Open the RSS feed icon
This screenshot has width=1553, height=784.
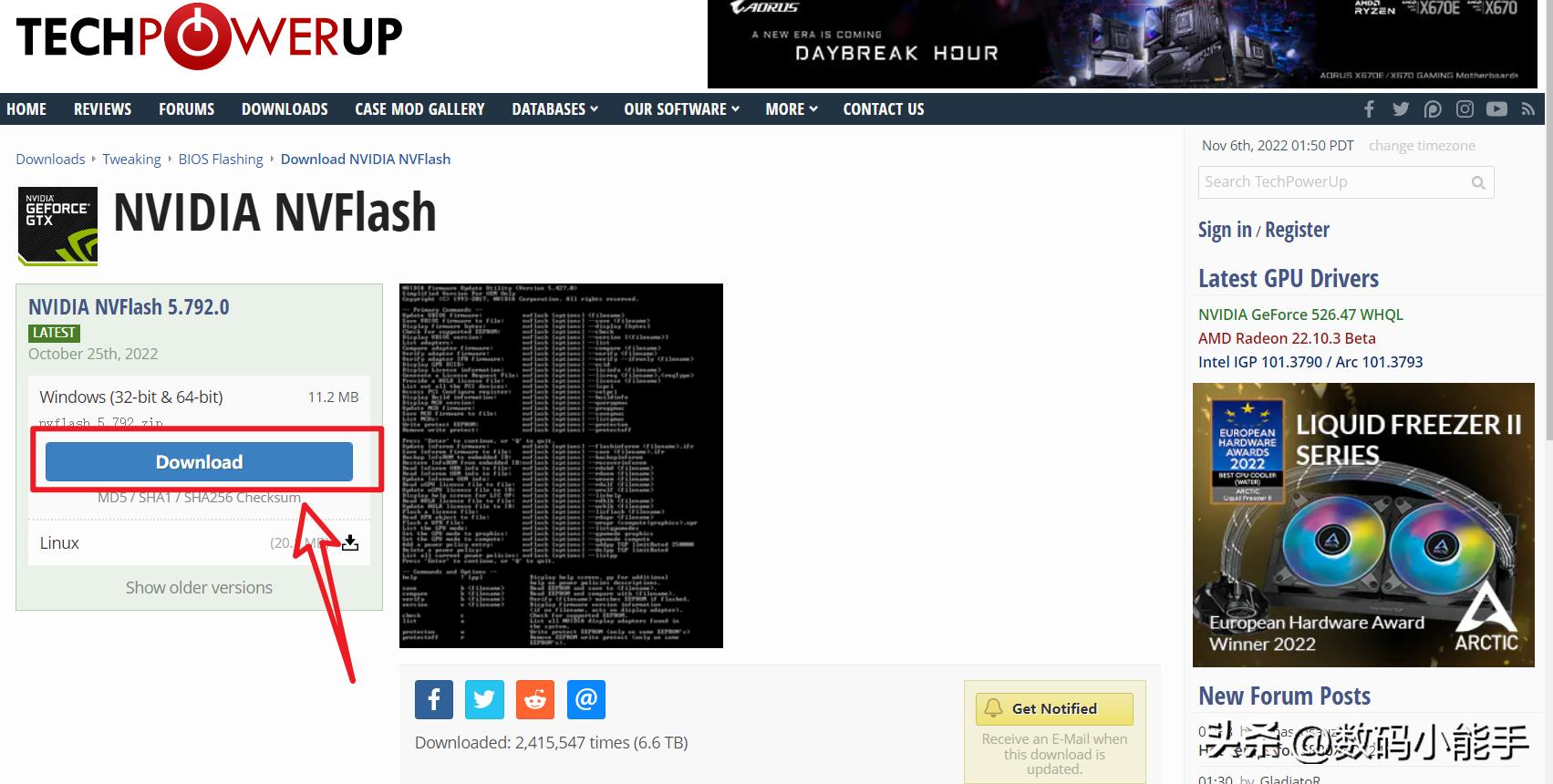[1527, 109]
